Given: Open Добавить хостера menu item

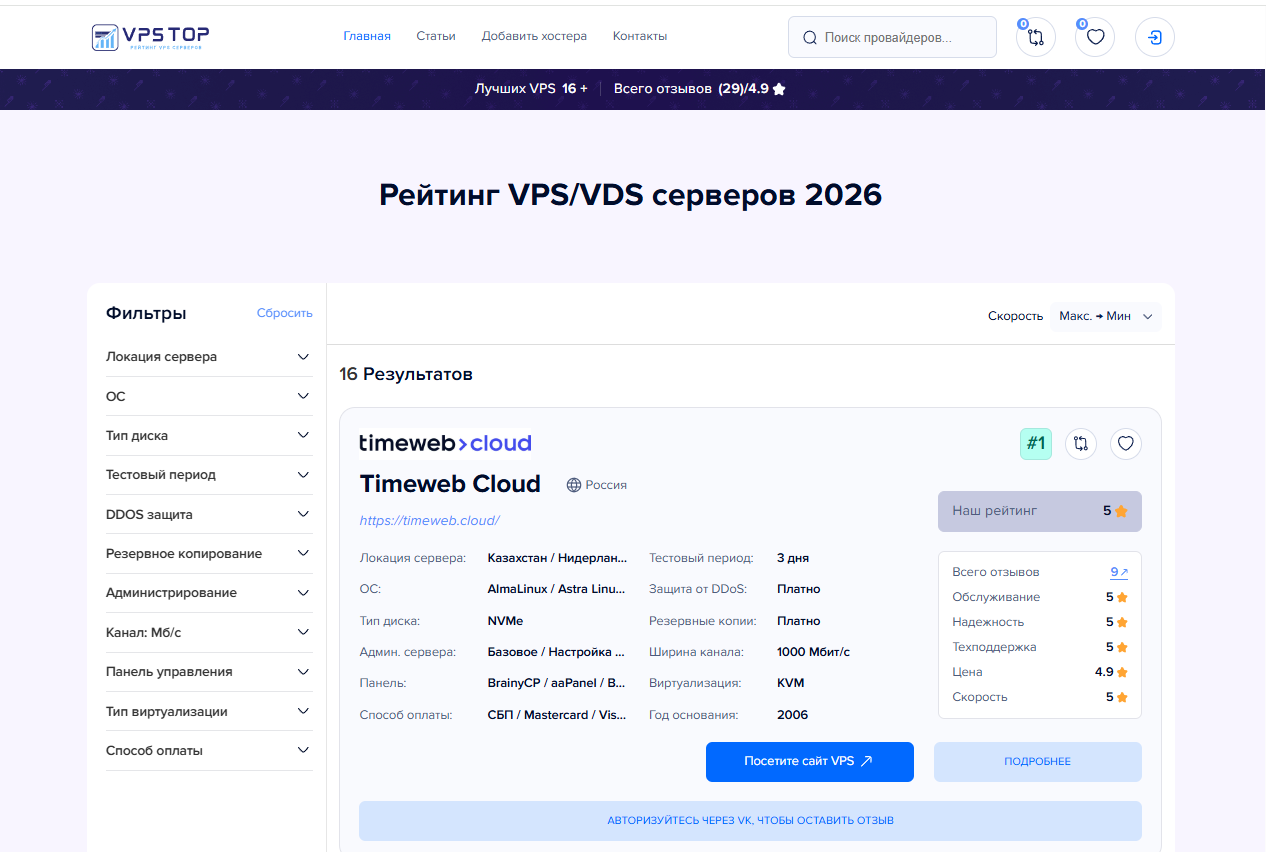Looking at the screenshot, I should (x=534, y=36).
